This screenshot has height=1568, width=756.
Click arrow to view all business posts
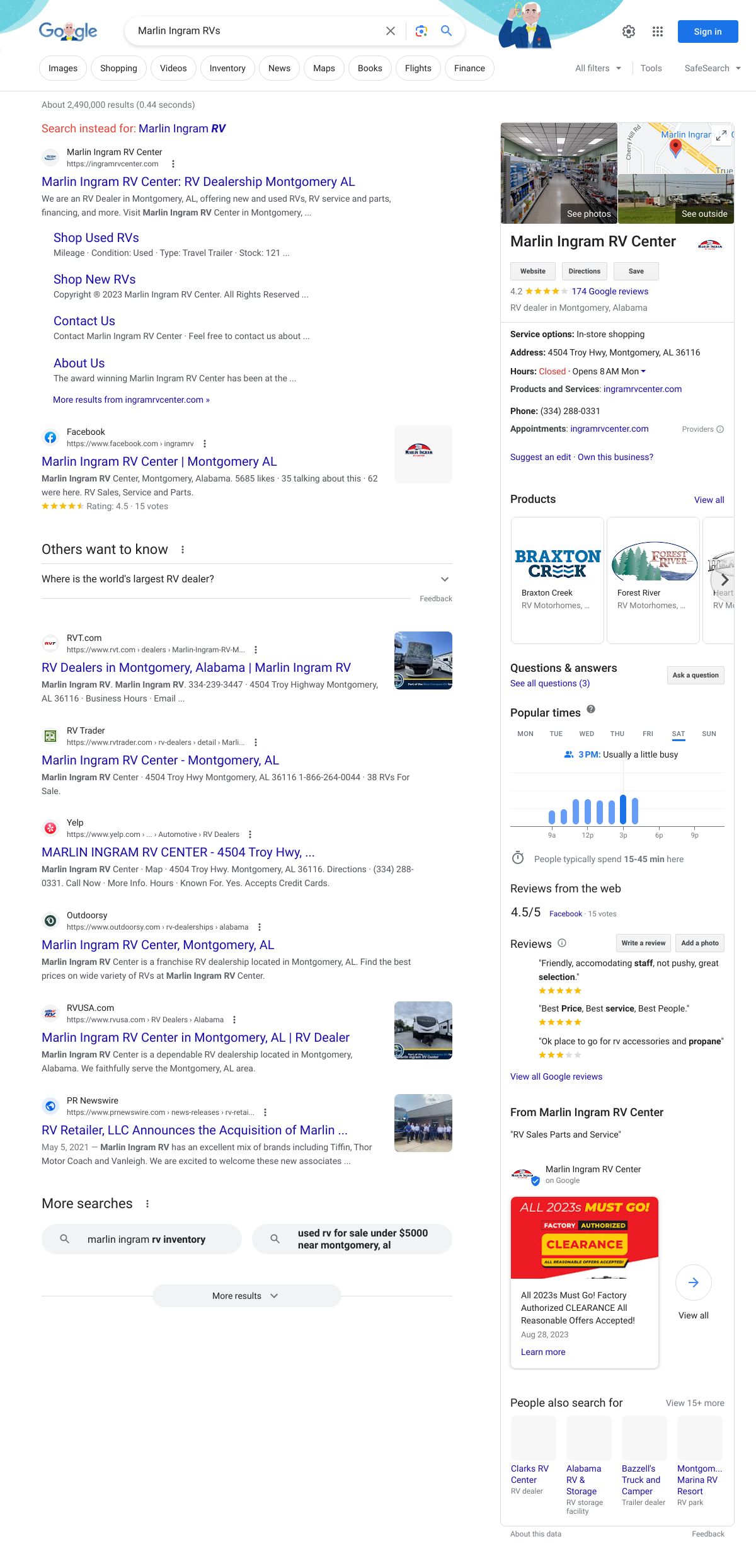[x=693, y=1283]
